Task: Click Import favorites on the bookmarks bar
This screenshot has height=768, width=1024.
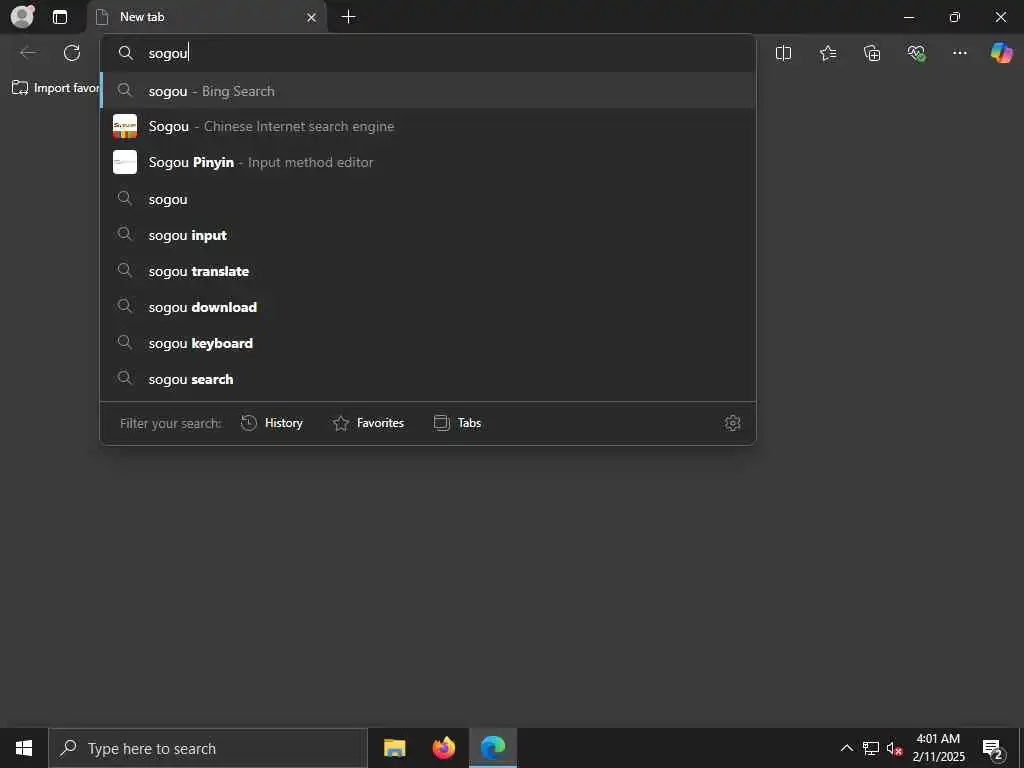Action: (56, 88)
